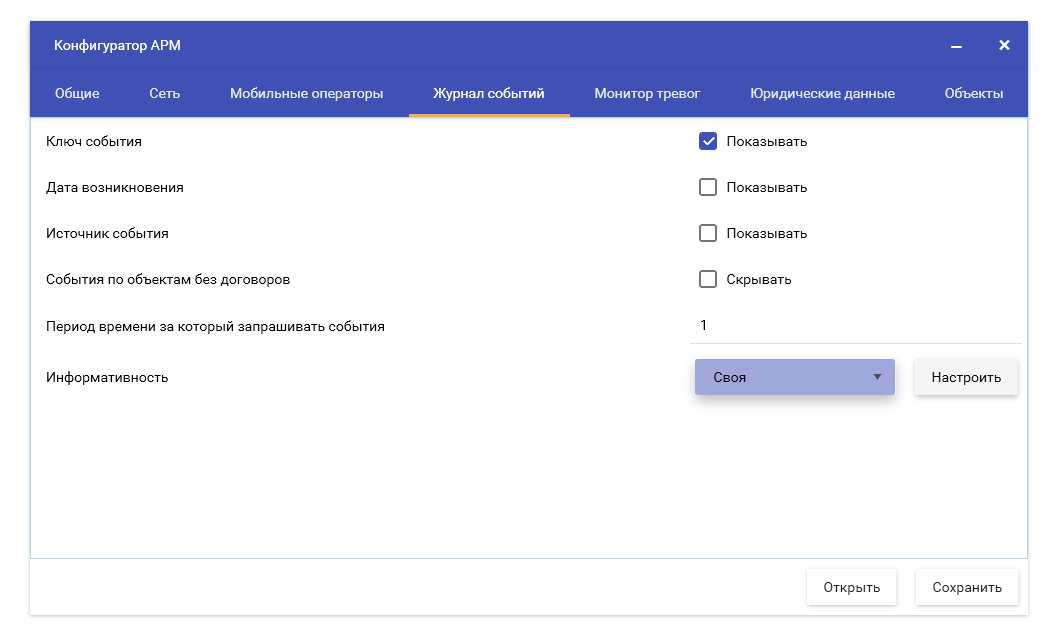The width and height of the screenshot is (1063, 640).
Task: Open the Юридические данные tab
Action: pyautogui.click(x=822, y=94)
